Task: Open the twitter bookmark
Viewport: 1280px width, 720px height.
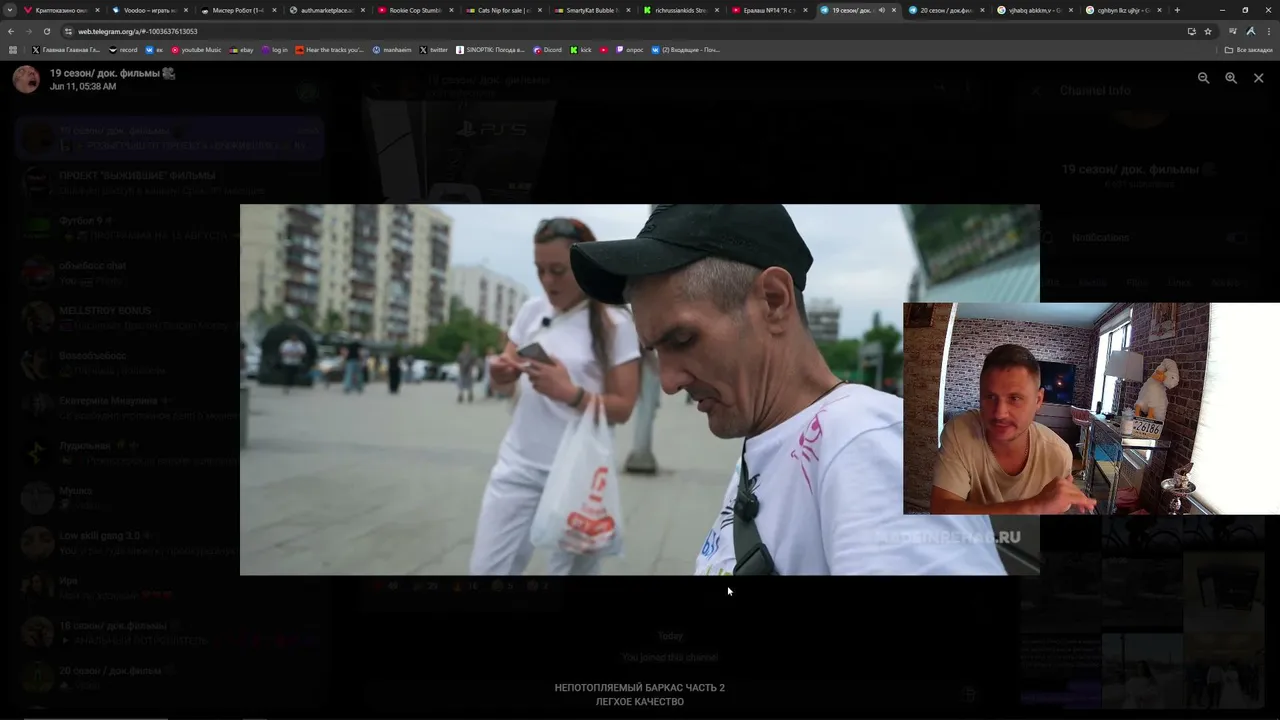Action: coord(434,49)
